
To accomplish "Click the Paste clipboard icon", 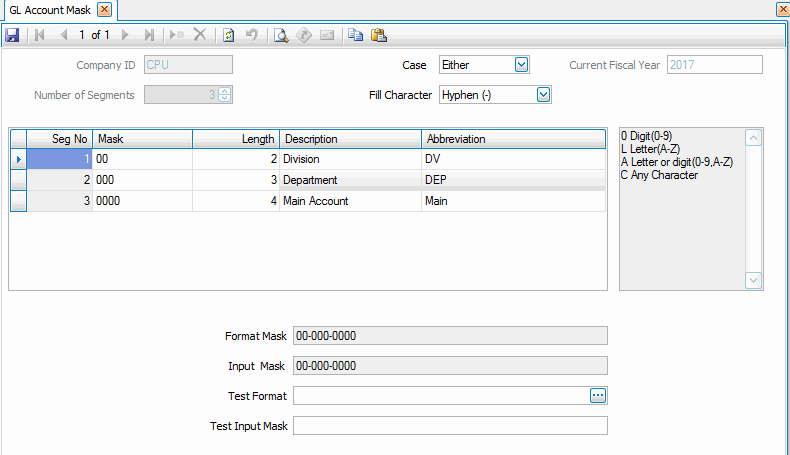I will 378,35.
